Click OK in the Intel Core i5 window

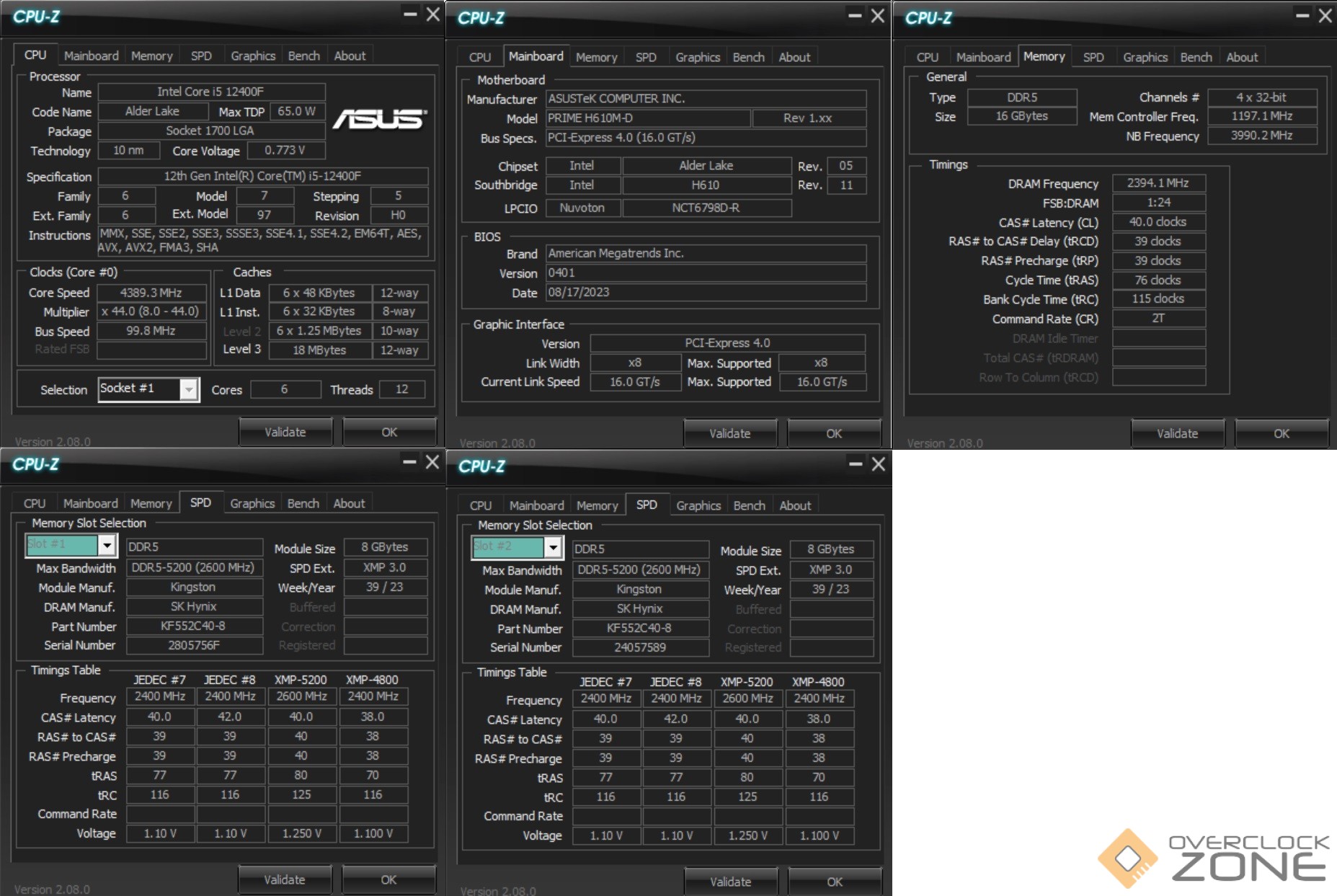click(x=389, y=432)
